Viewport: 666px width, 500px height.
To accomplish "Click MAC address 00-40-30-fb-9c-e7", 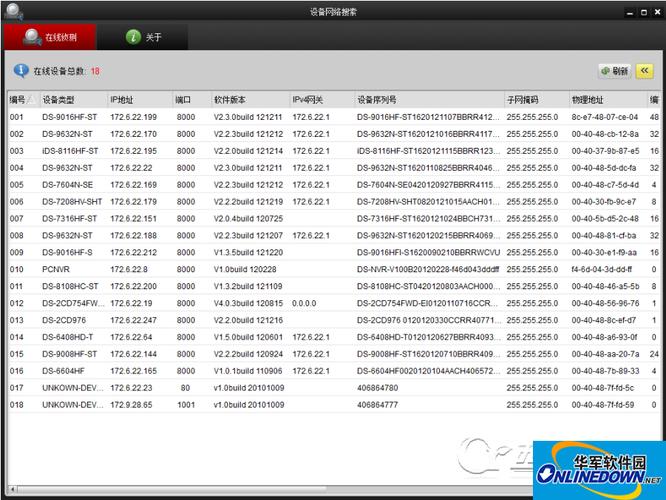I will pyautogui.click(x=604, y=202).
